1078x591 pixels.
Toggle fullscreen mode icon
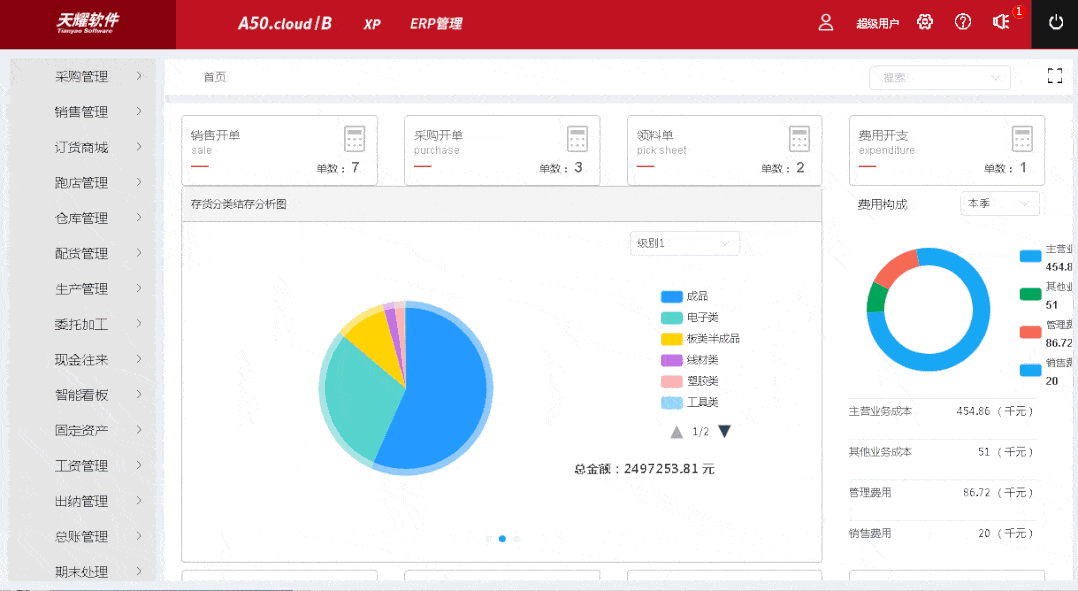pos(1054,76)
